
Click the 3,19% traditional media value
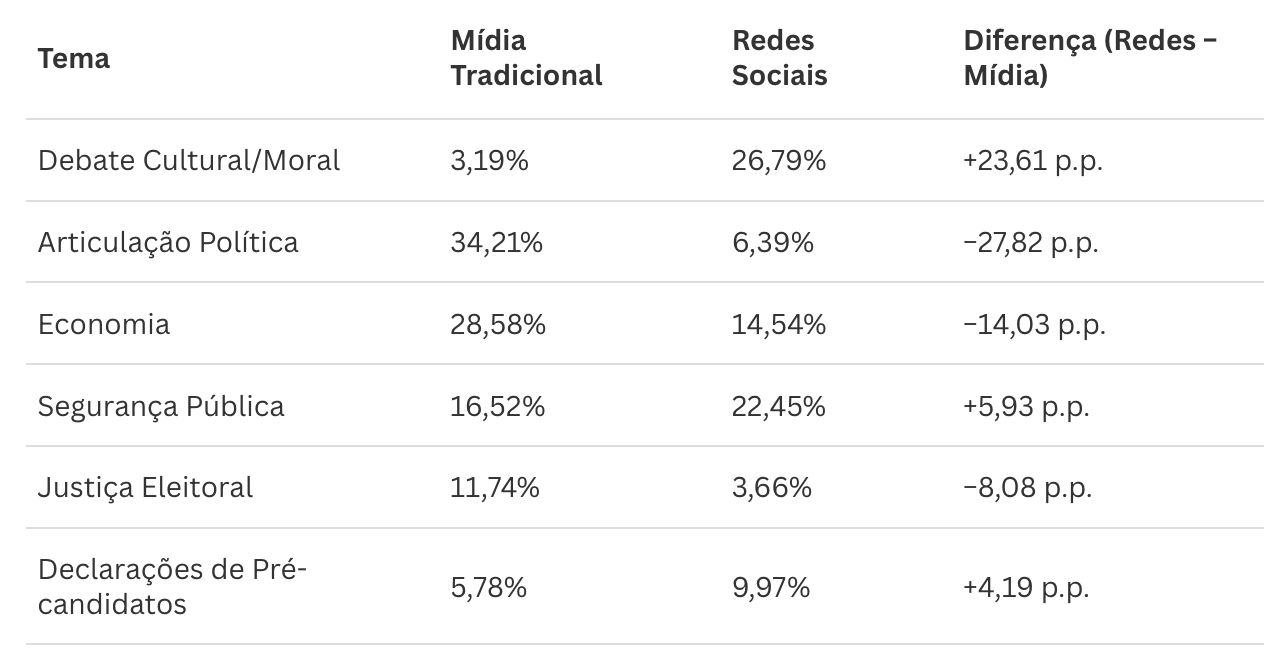489,160
